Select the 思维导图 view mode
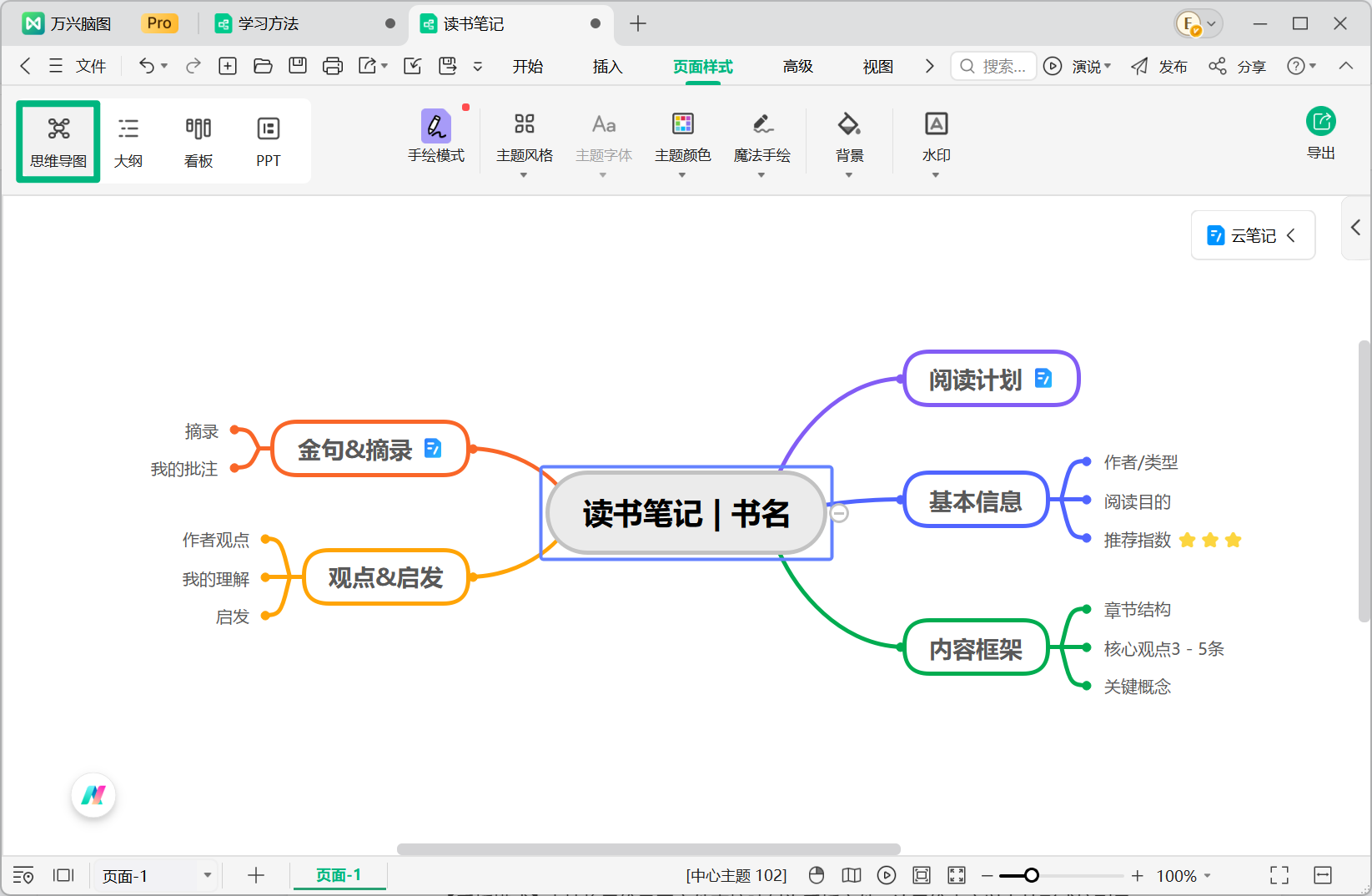The image size is (1372, 896). (x=58, y=141)
